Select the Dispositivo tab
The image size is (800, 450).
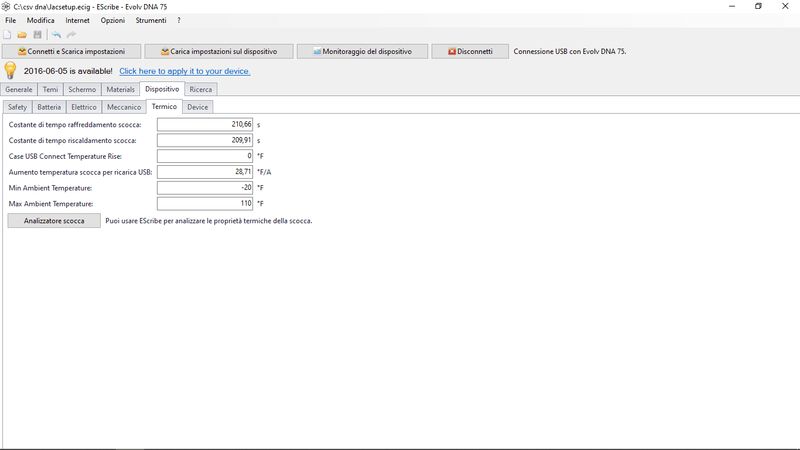tap(162, 89)
